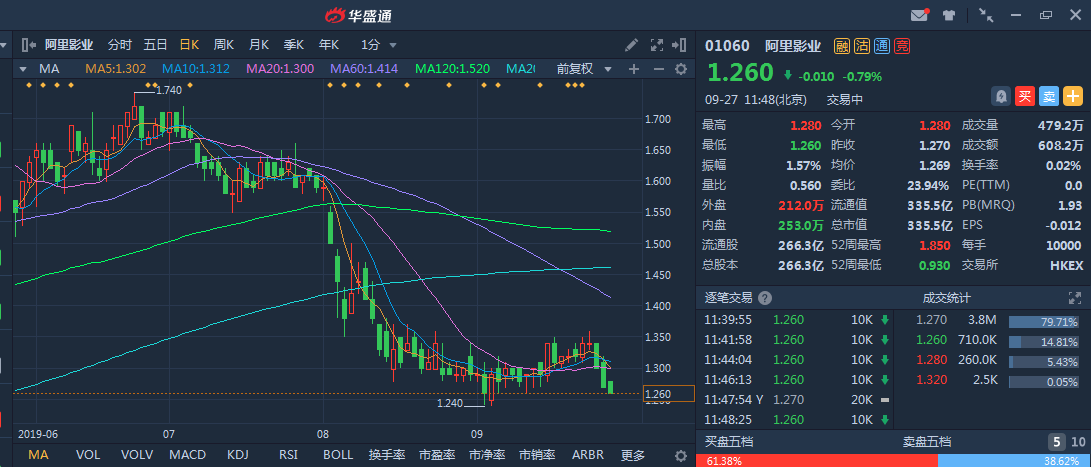Restore the window size

click(x=1046, y=15)
